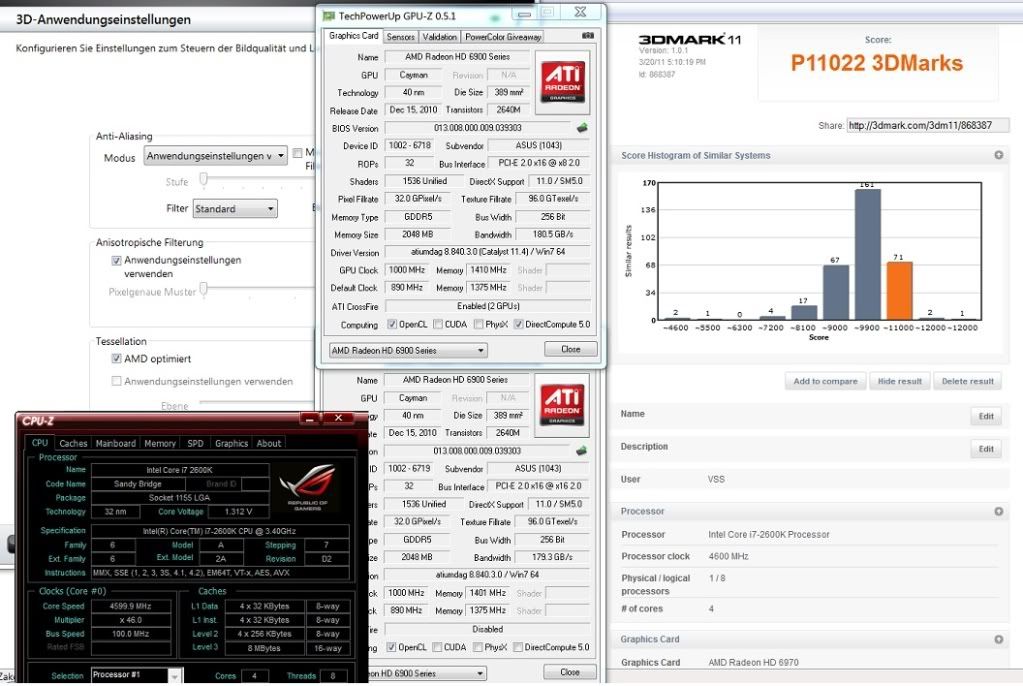Click the Anti-Aliasing Stufe slider
1023x686 pixels.
(203, 181)
